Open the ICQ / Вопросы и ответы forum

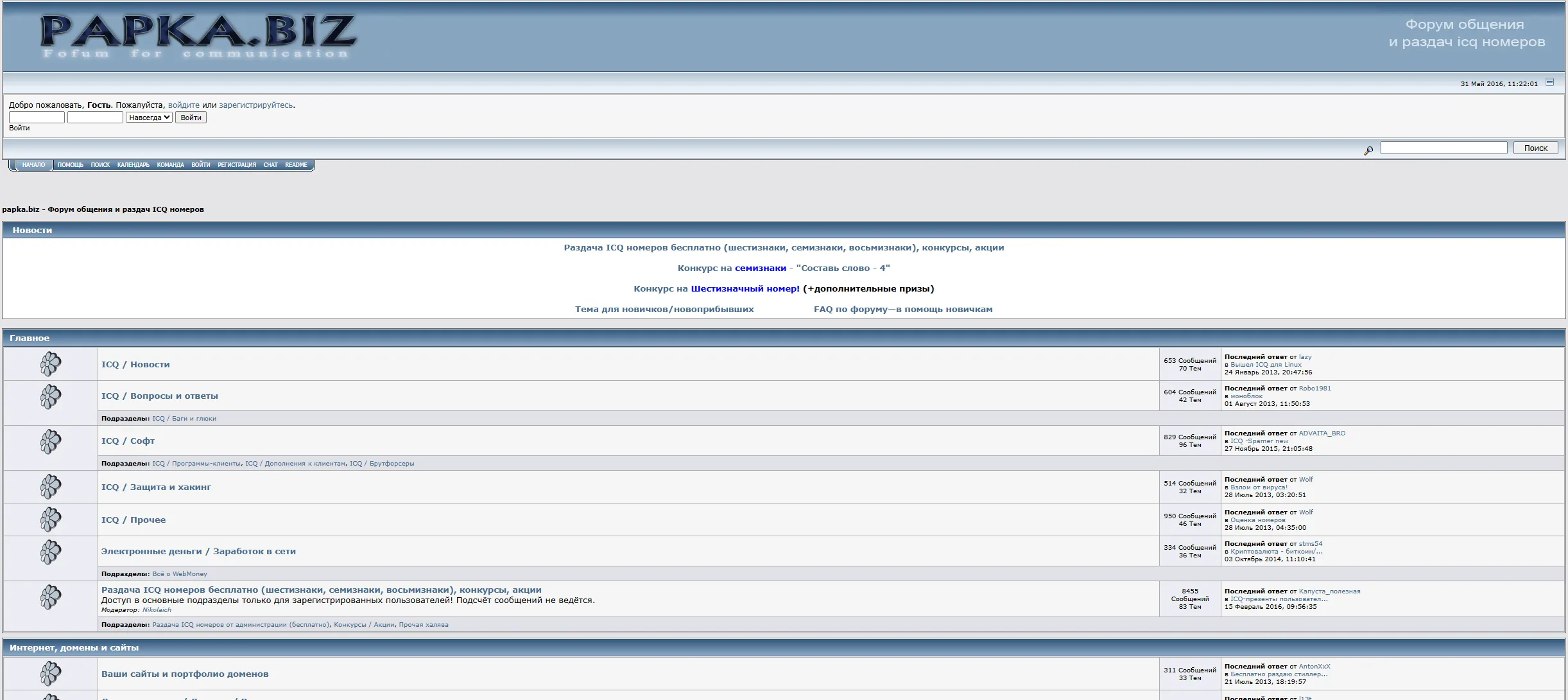(159, 396)
